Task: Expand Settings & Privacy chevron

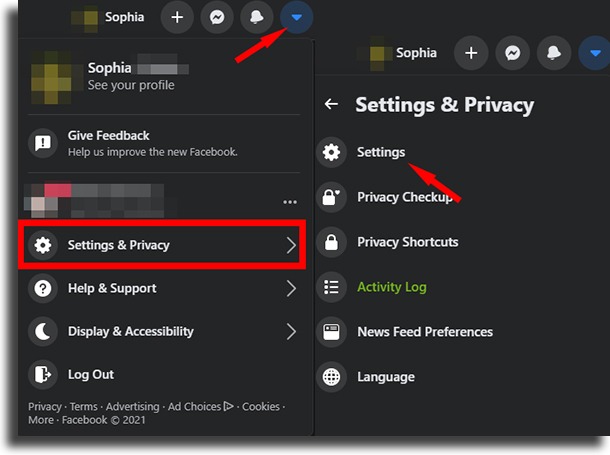Action: coord(291,245)
